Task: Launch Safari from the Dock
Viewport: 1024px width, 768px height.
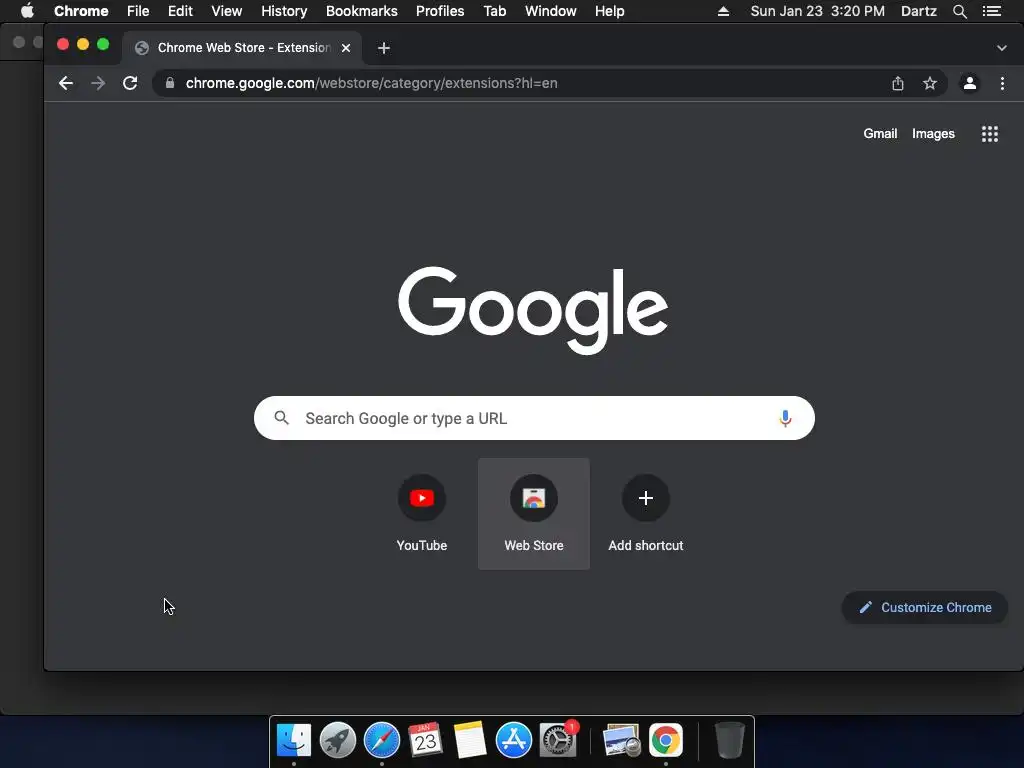Action: coord(381,740)
